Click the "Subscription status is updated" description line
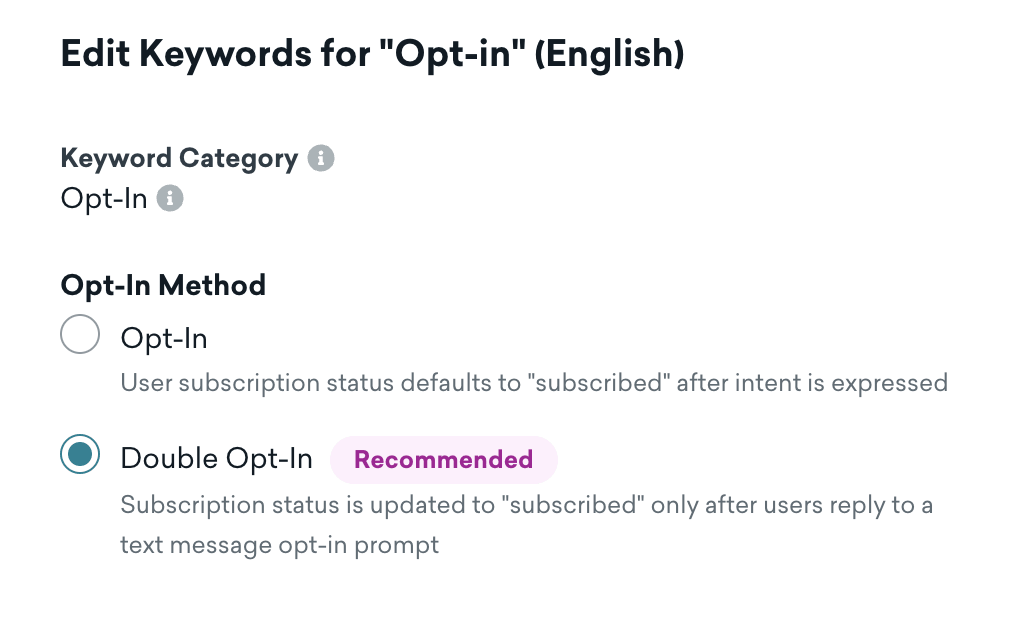This screenshot has height=630, width=1019. pos(526,505)
